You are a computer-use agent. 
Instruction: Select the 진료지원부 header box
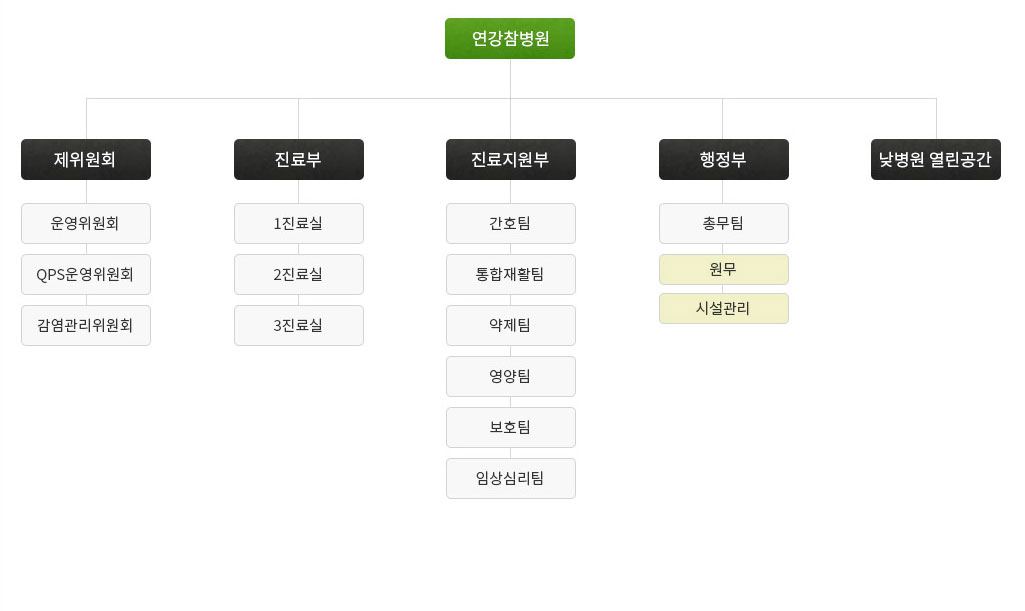[x=511, y=159]
